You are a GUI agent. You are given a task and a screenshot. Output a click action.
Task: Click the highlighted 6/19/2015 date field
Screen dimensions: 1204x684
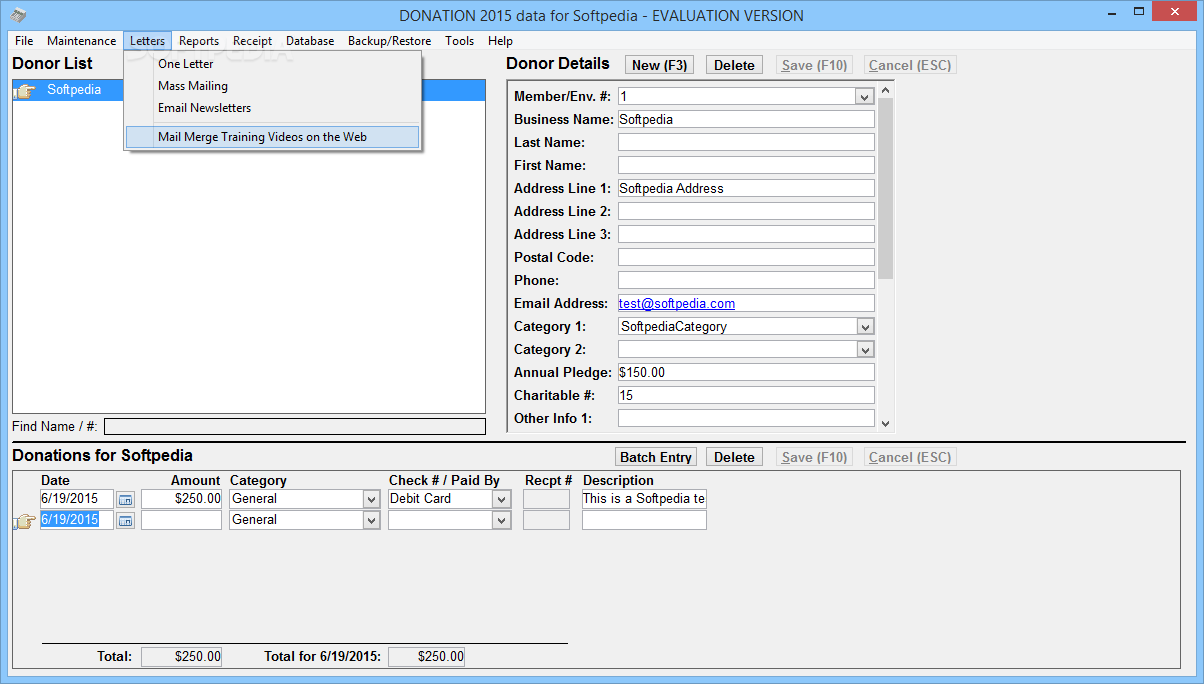[77, 520]
